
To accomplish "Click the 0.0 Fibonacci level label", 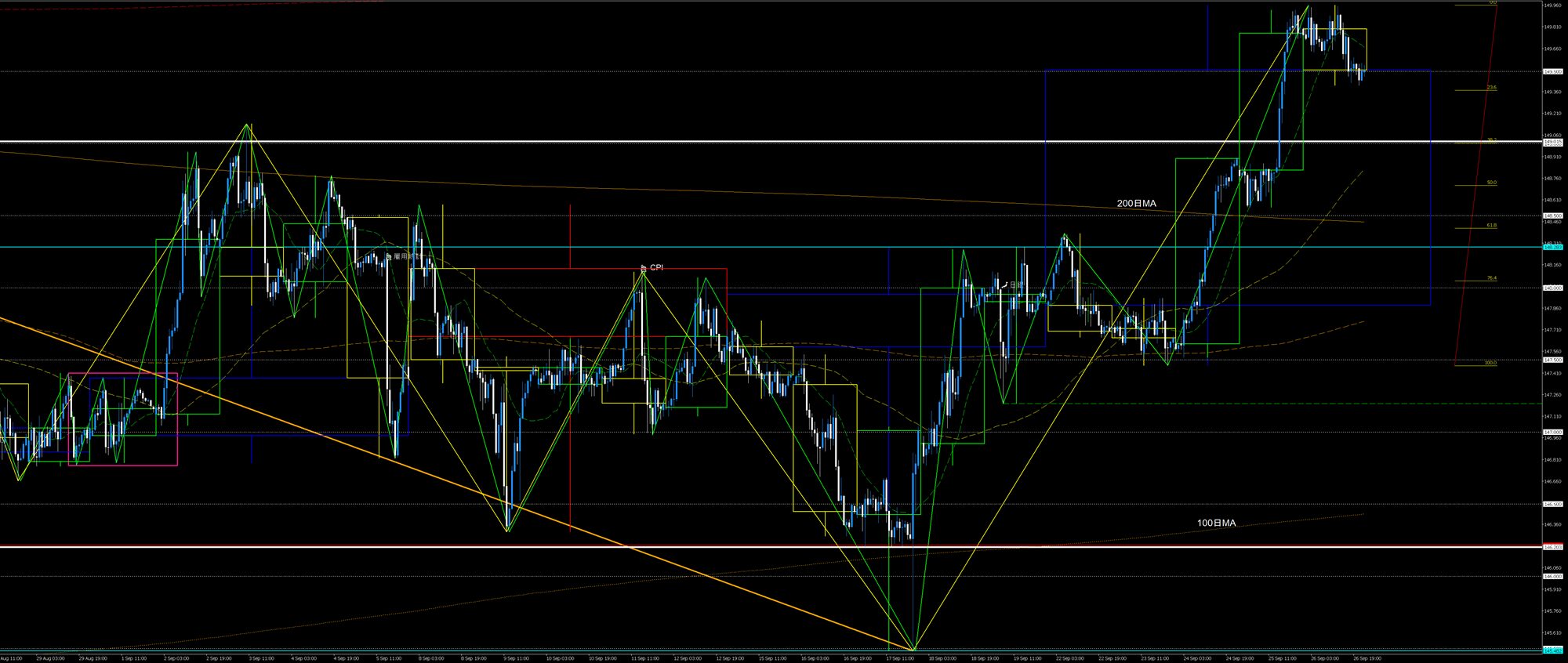I will click(1493, 3).
